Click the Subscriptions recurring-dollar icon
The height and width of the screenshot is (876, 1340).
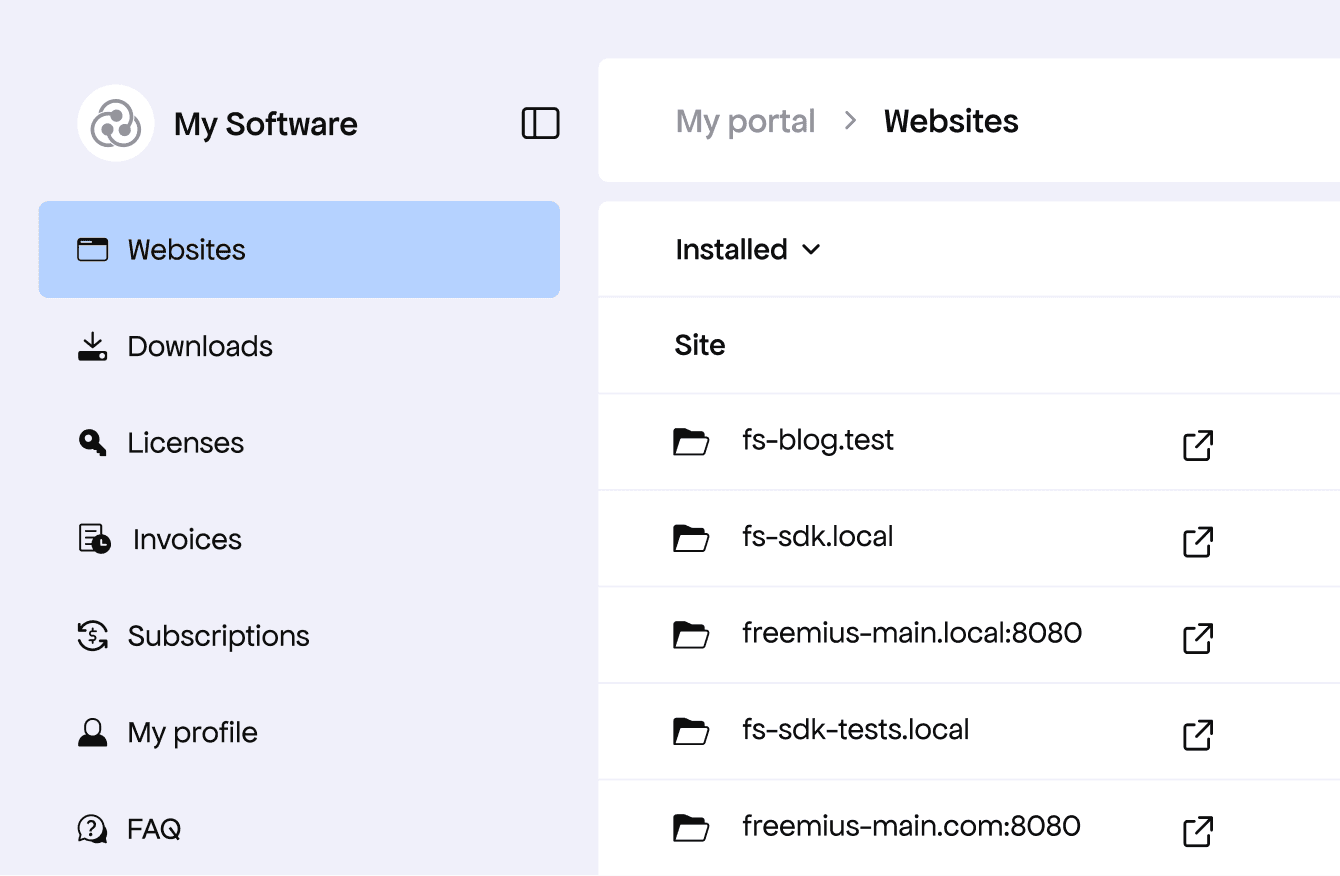point(92,636)
